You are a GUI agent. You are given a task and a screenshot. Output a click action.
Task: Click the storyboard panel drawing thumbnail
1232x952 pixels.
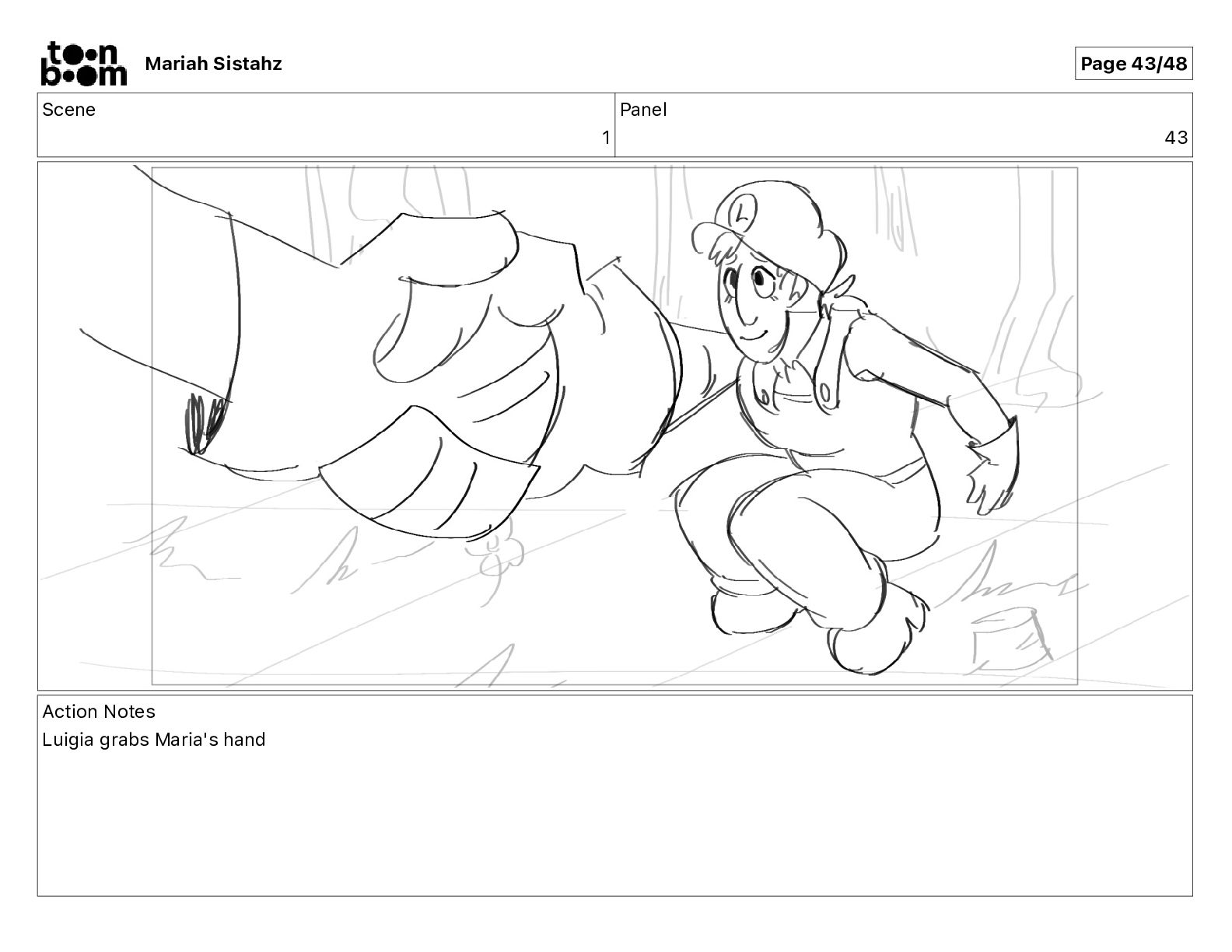[x=614, y=426]
